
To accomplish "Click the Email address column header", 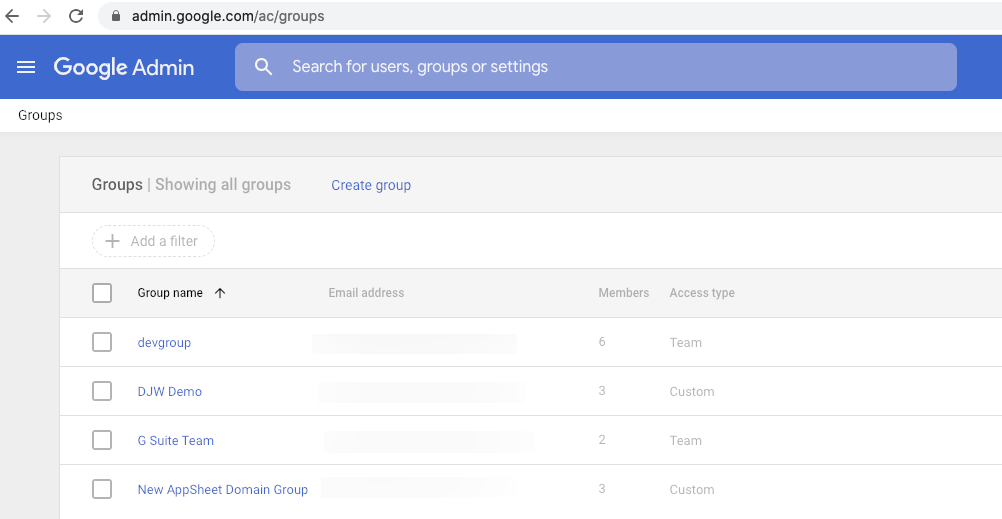I will (366, 293).
